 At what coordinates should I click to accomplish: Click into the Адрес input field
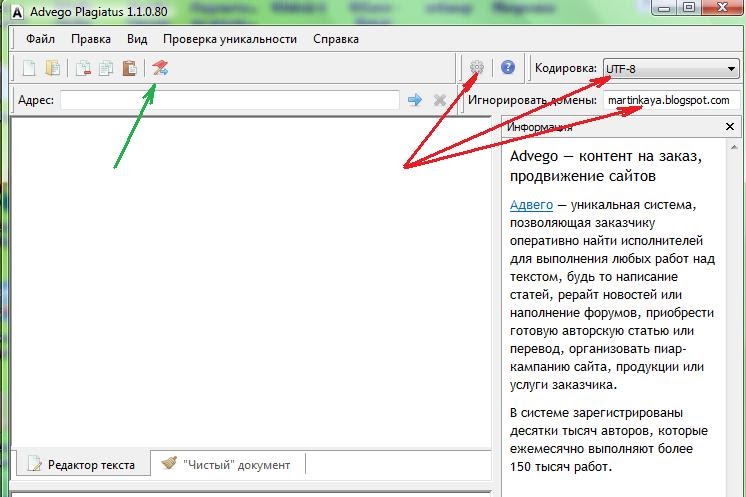point(230,100)
